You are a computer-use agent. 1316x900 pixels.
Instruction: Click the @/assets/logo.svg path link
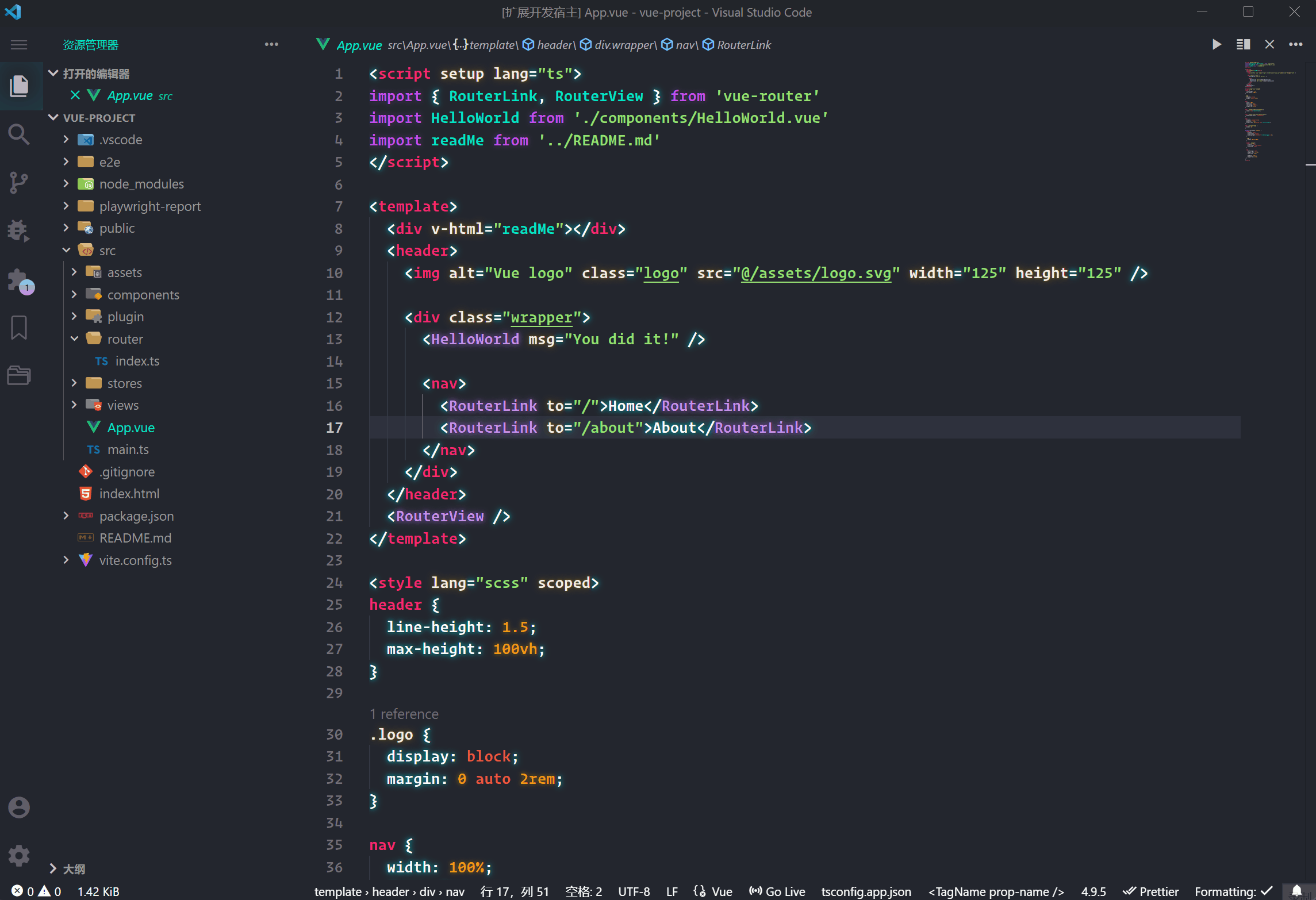[816, 273]
